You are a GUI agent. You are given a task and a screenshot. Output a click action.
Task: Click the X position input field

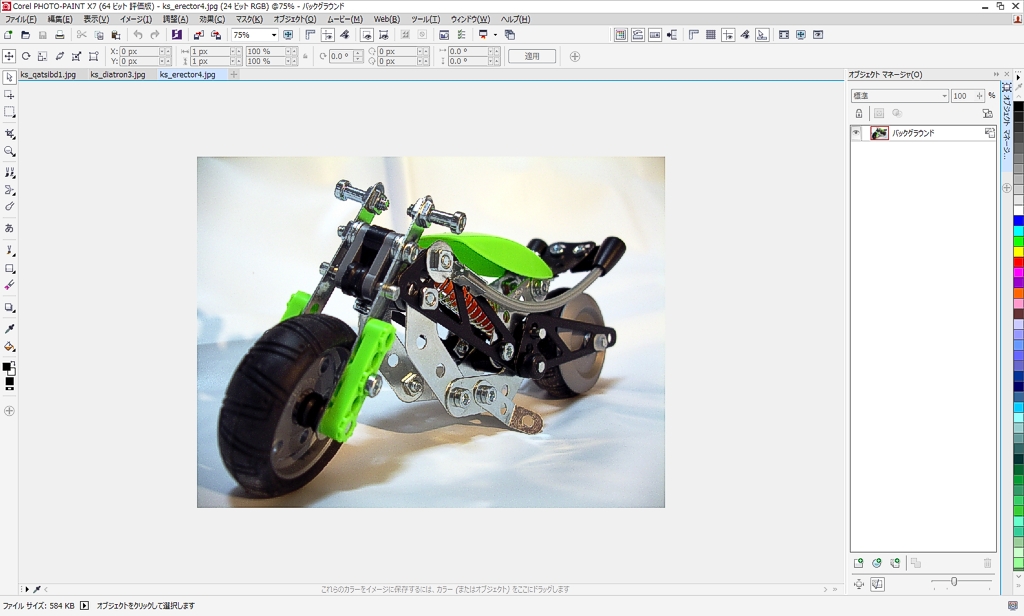point(138,51)
